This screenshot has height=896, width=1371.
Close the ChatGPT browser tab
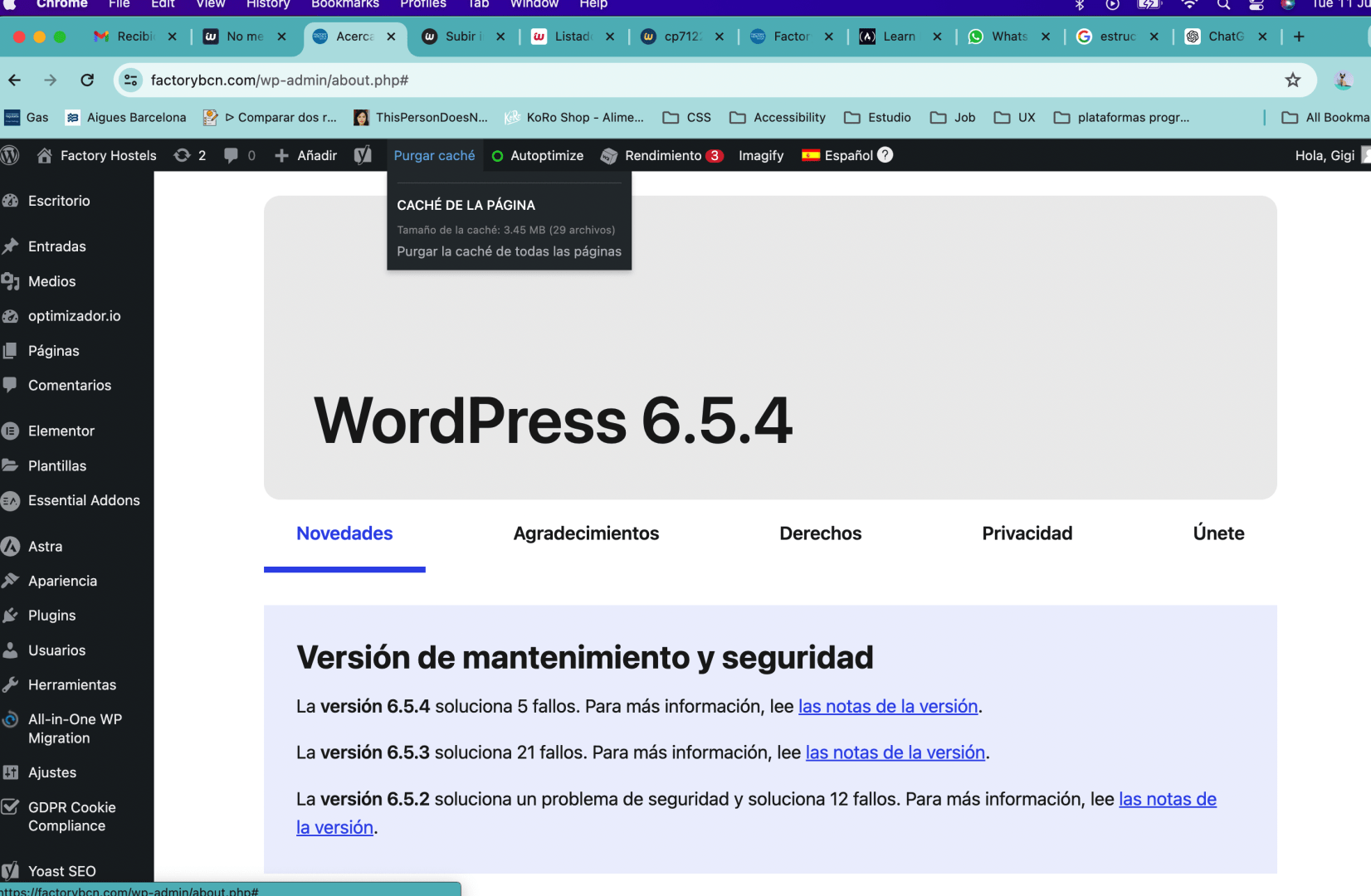click(x=1262, y=37)
